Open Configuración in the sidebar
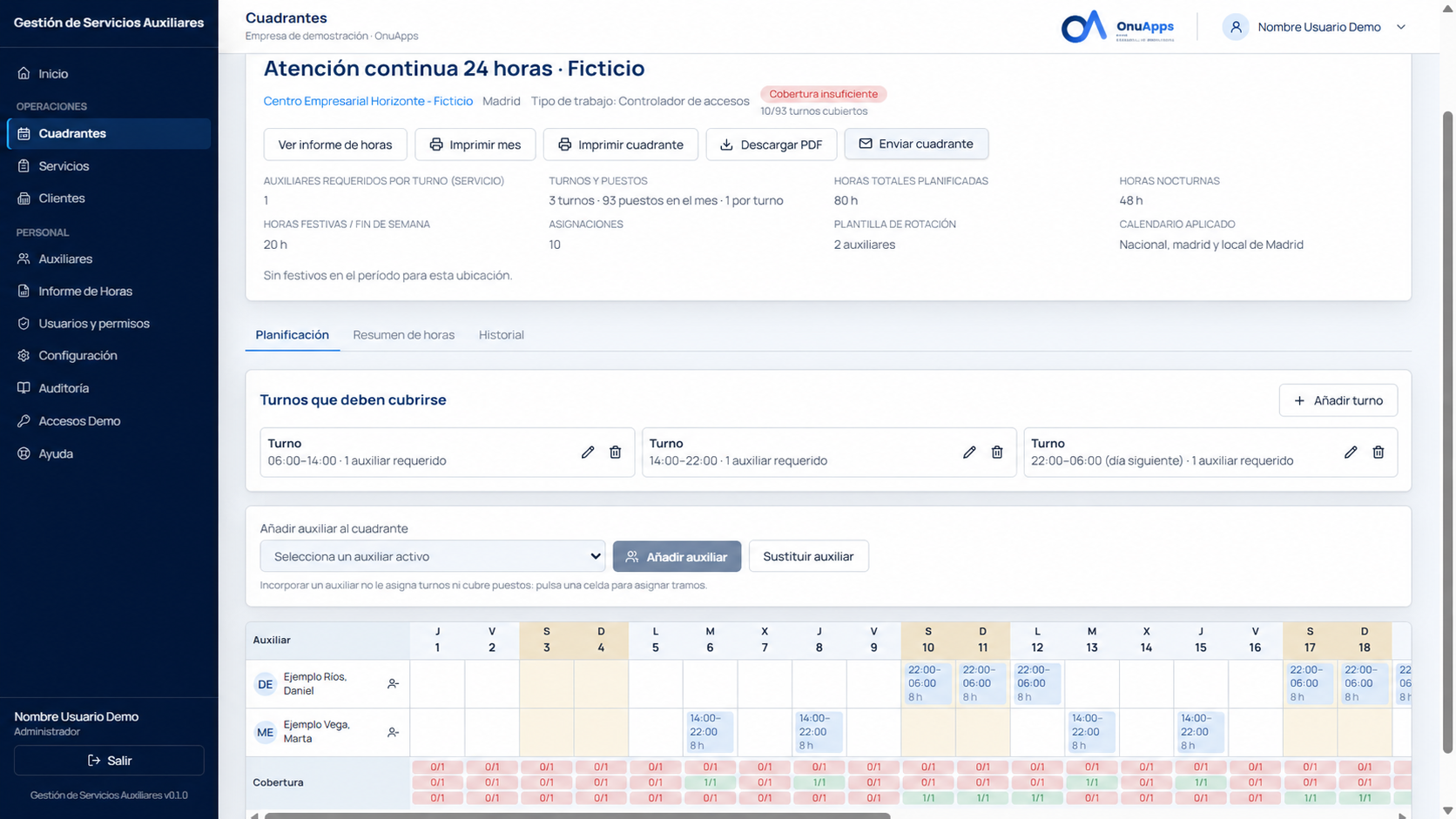Viewport: 1456px width, 819px height. pyautogui.click(x=109, y=356)
